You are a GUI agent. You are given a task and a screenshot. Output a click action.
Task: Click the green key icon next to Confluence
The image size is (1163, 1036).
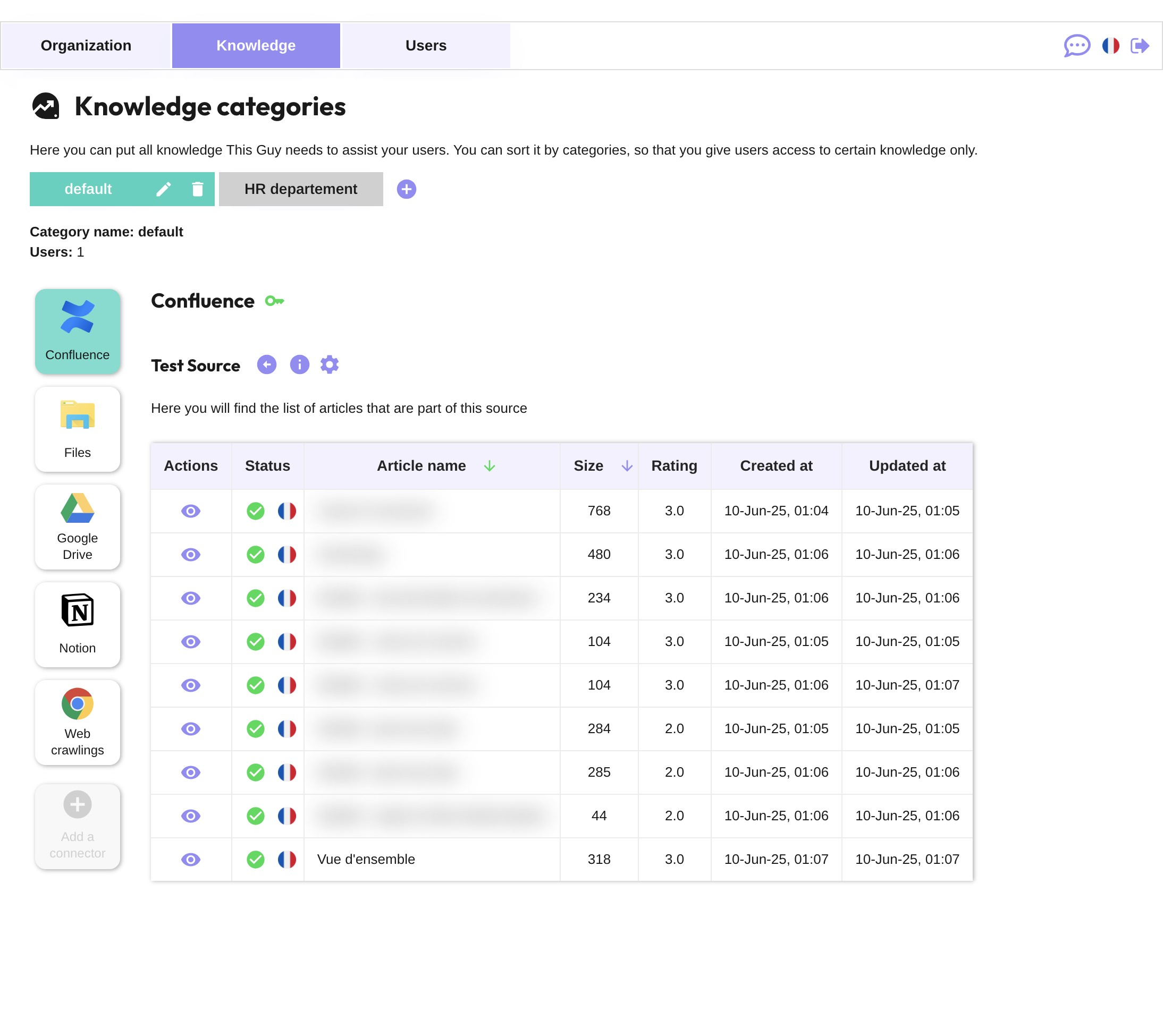pos(274,301)
